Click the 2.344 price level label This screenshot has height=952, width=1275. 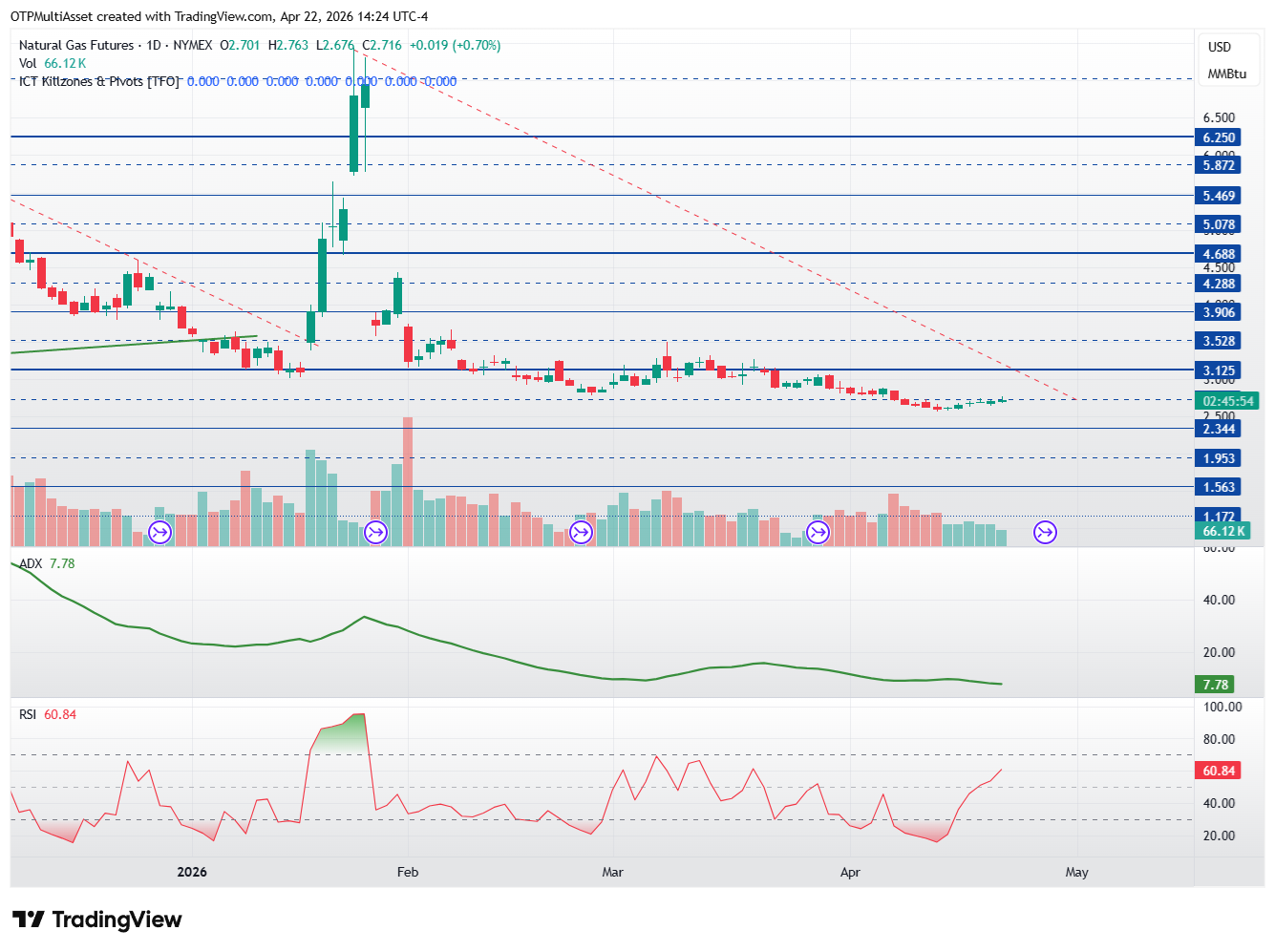pyautogui.click(x=1219, y=429)
